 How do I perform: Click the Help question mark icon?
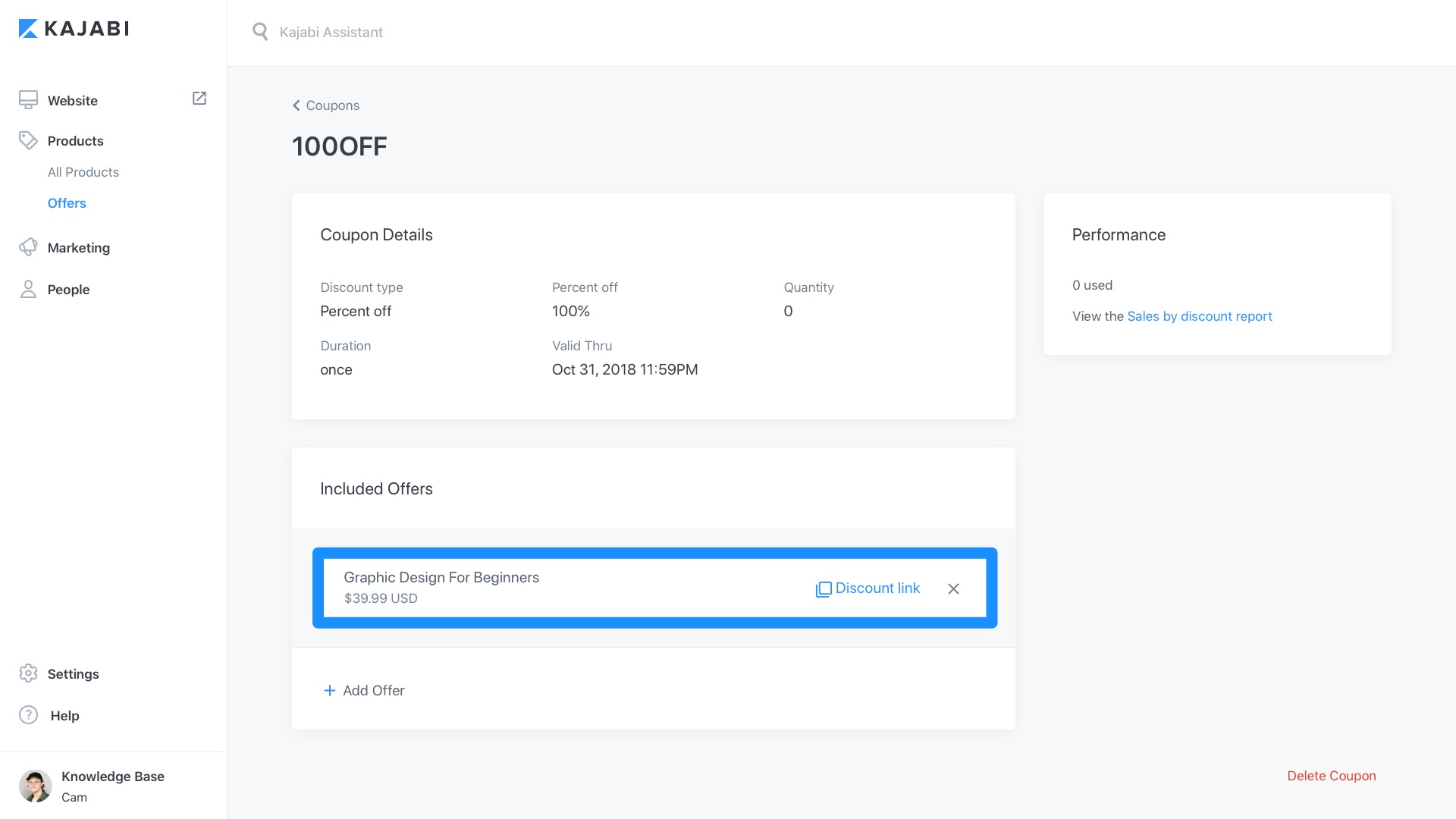(x=28, y=715)
